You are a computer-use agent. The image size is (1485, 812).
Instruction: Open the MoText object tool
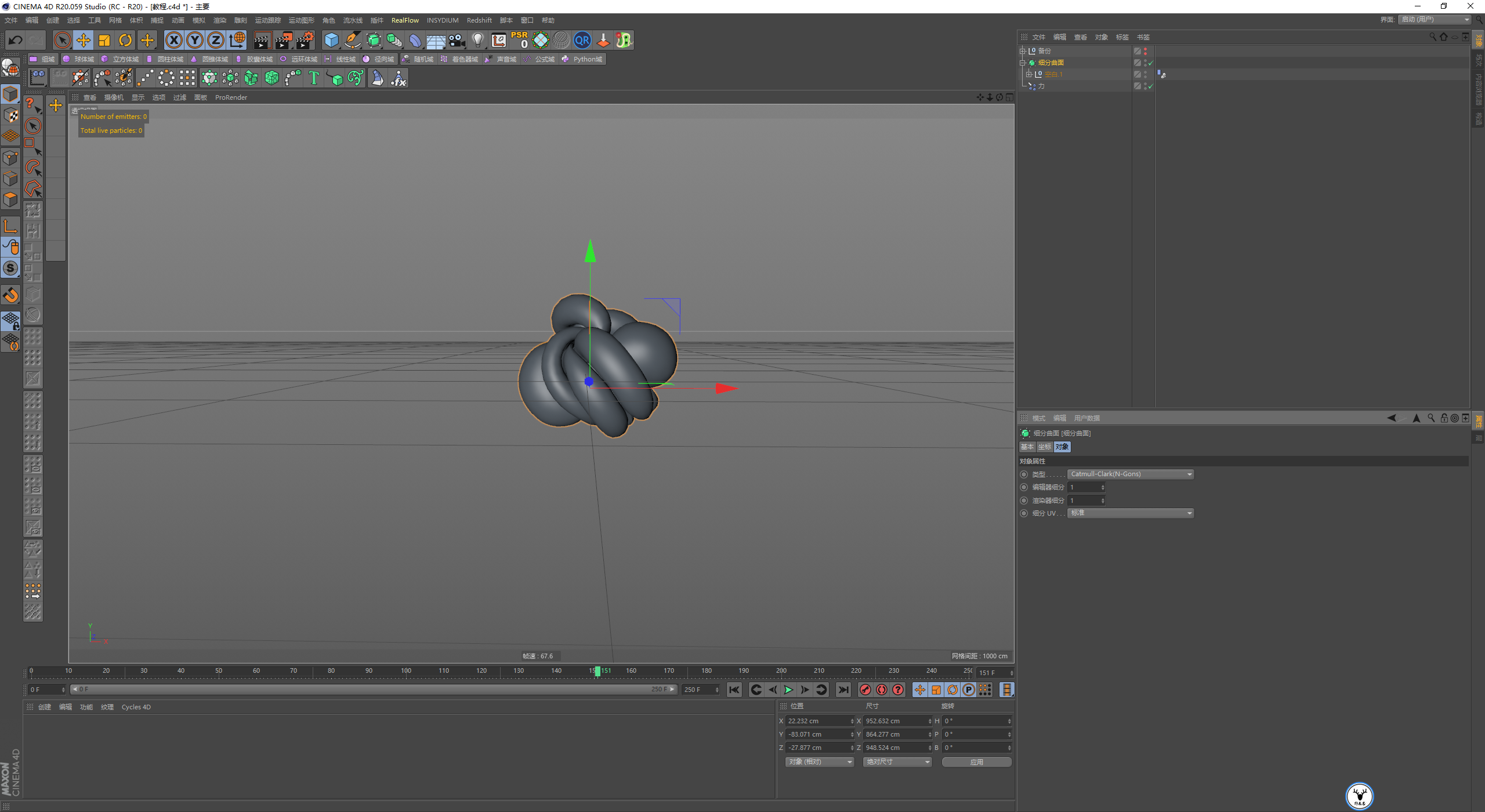[314, 78]
